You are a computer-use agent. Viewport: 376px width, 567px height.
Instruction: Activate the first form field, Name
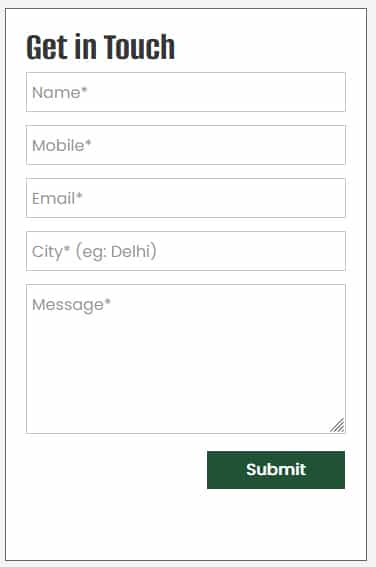click(186, 92)
